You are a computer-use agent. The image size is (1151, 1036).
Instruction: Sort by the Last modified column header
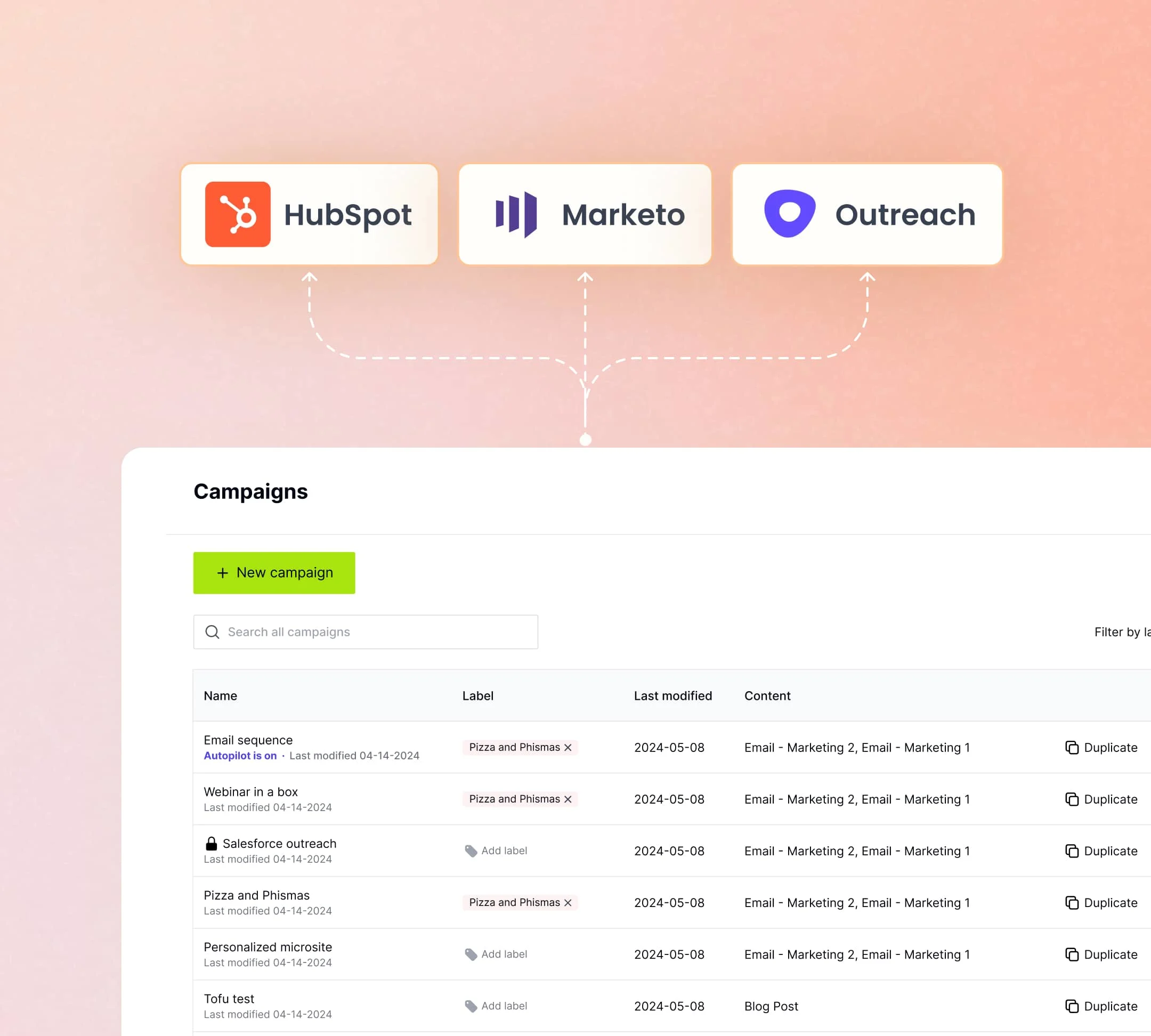(672, 695)
